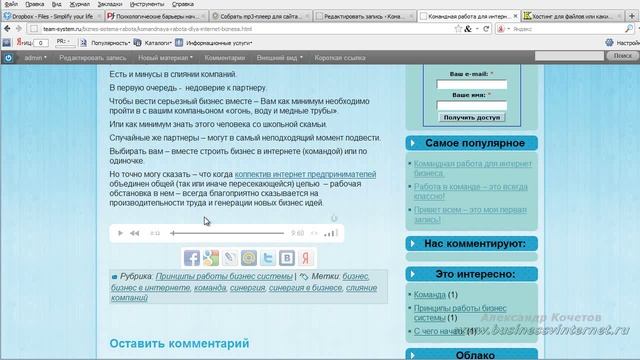Viewport: 640px width, 360px height.
Task: Open the Файл menu
Action: point(10,4)
